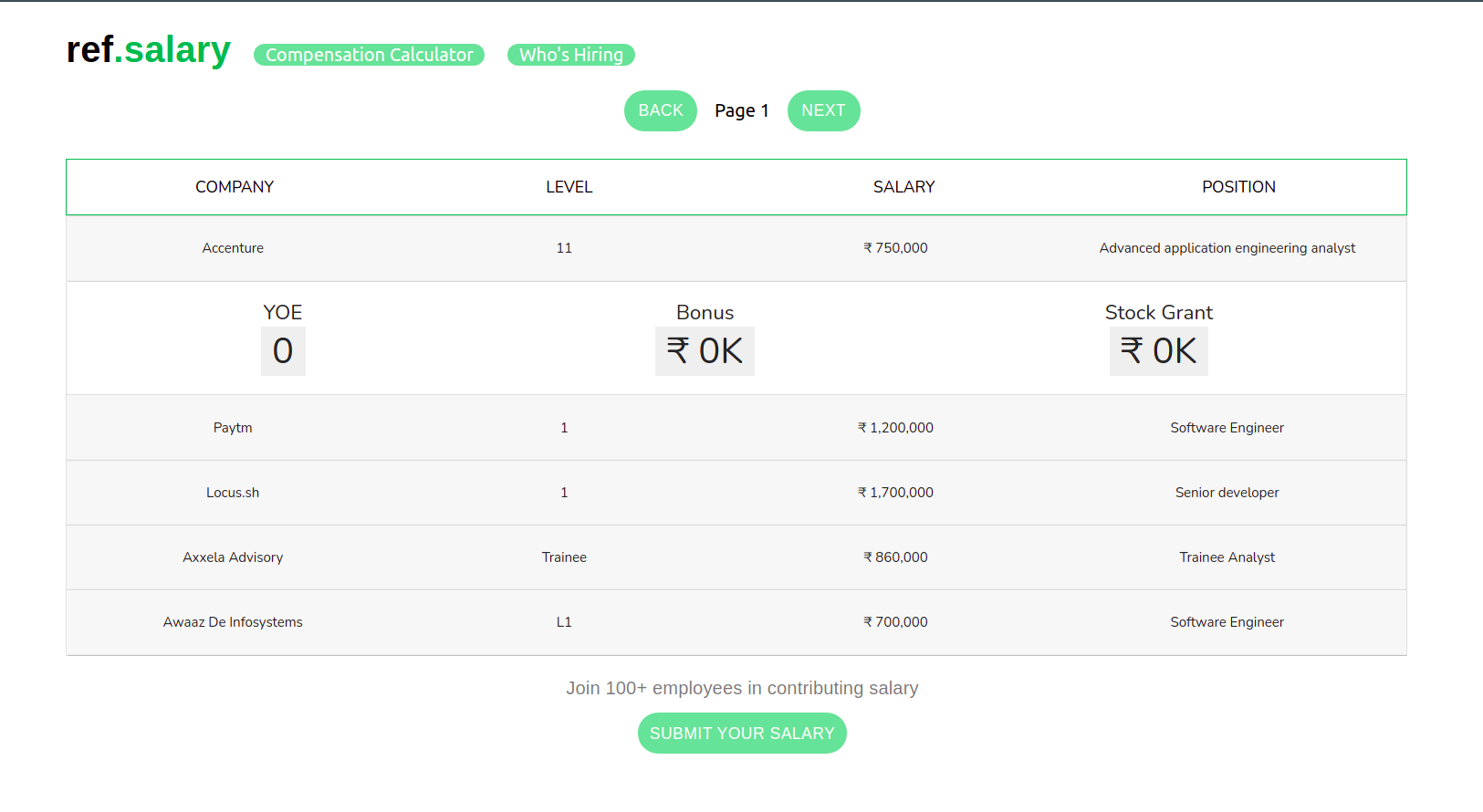Click the ₹ 1,200,000 salary cell

pos(896,428)
